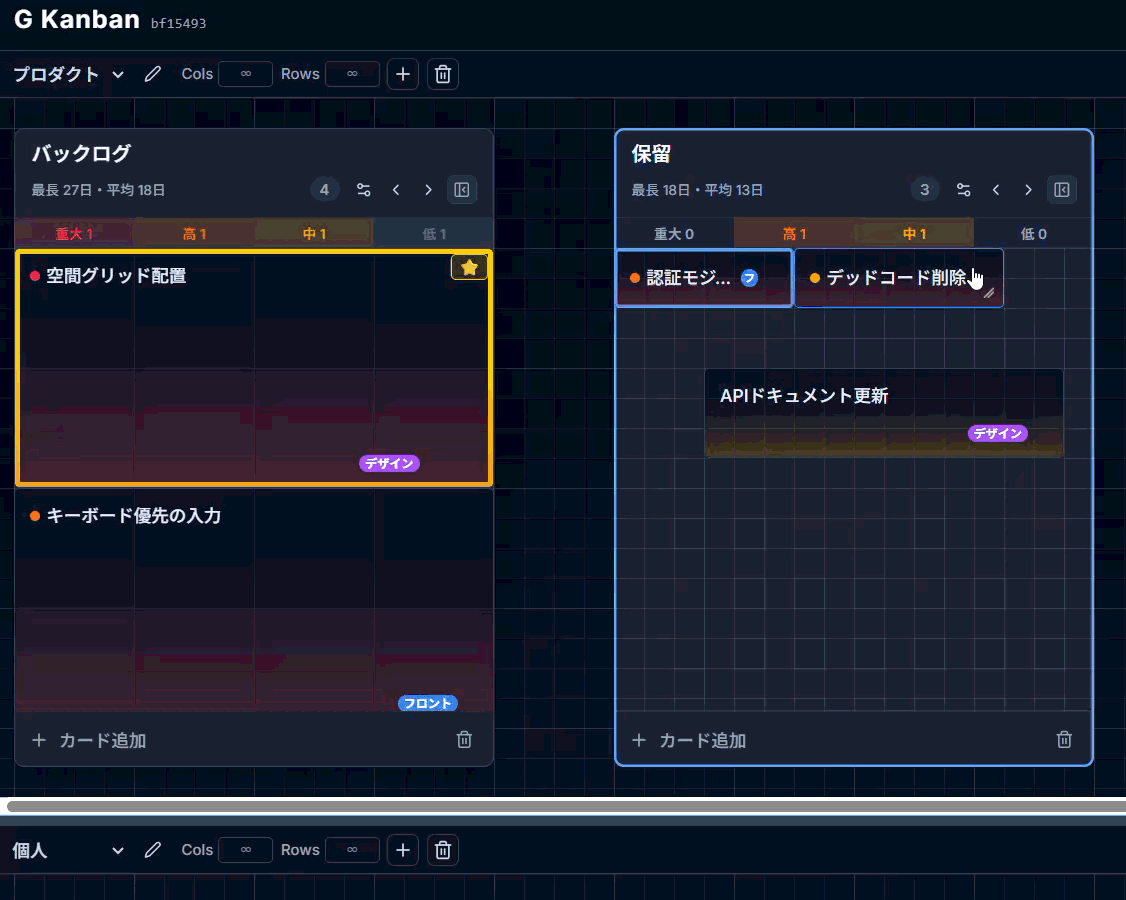Focus the Rows field in プロダクト toolbar
Screen dimensions: 1126x900
(x=352, y=74)
